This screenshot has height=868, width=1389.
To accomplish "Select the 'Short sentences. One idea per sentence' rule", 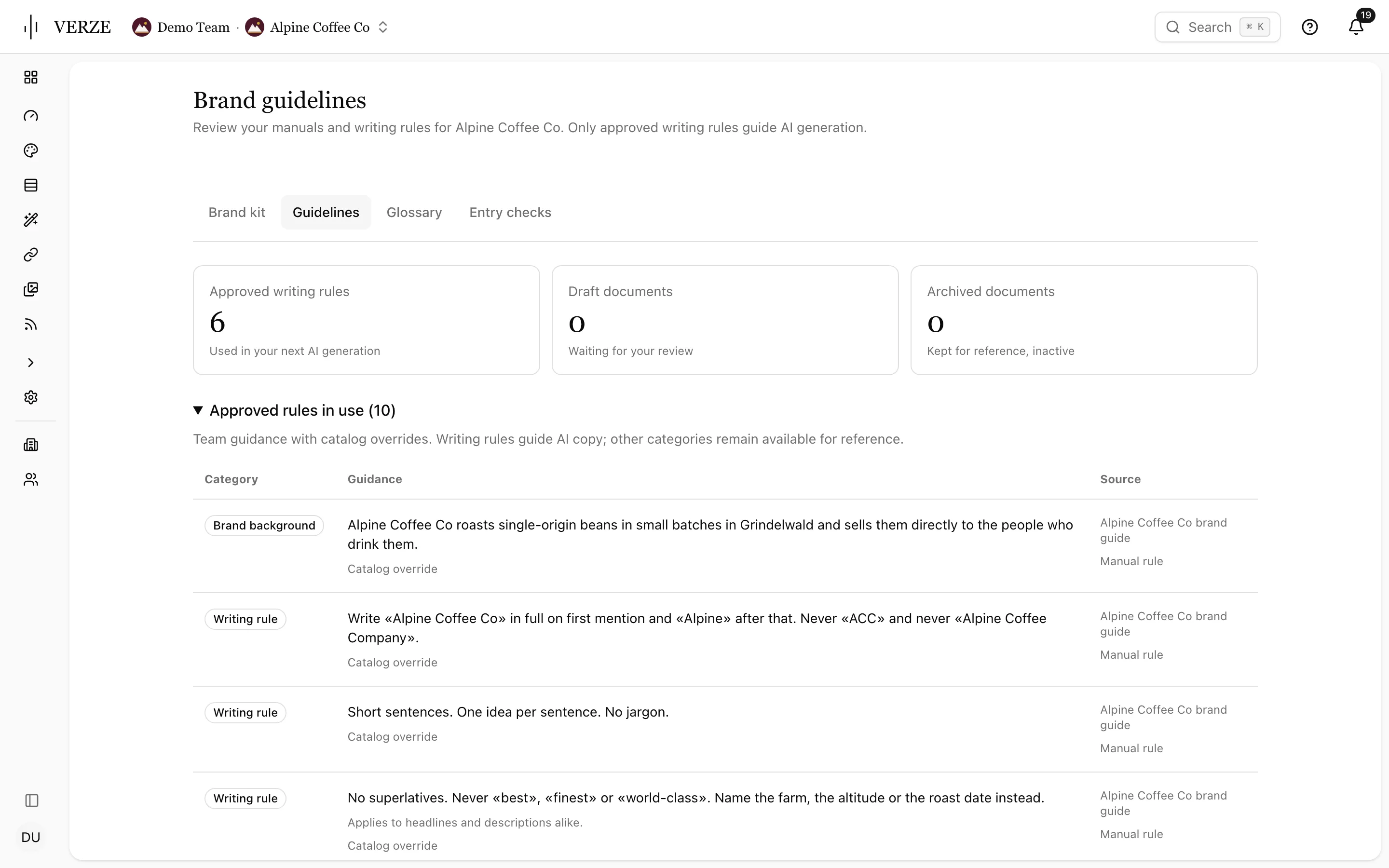I will (x=508, y=712).
